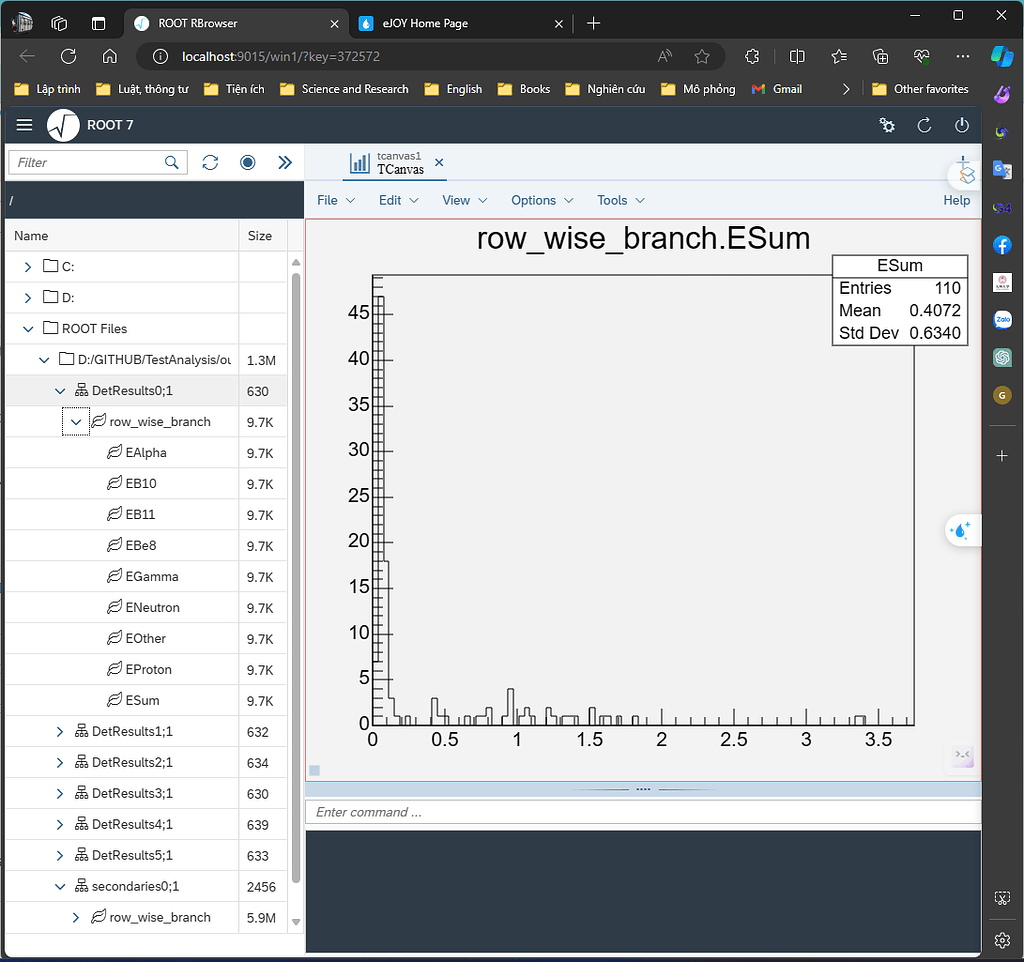
Task: Expand the DetResults3;1 tree node
Action: (x=60, y=794)
